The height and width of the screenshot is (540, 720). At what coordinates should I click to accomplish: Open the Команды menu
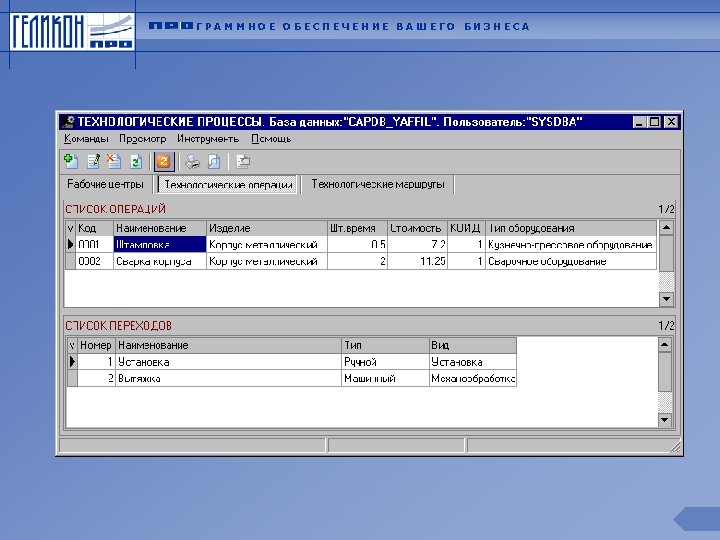click(86, 139)
